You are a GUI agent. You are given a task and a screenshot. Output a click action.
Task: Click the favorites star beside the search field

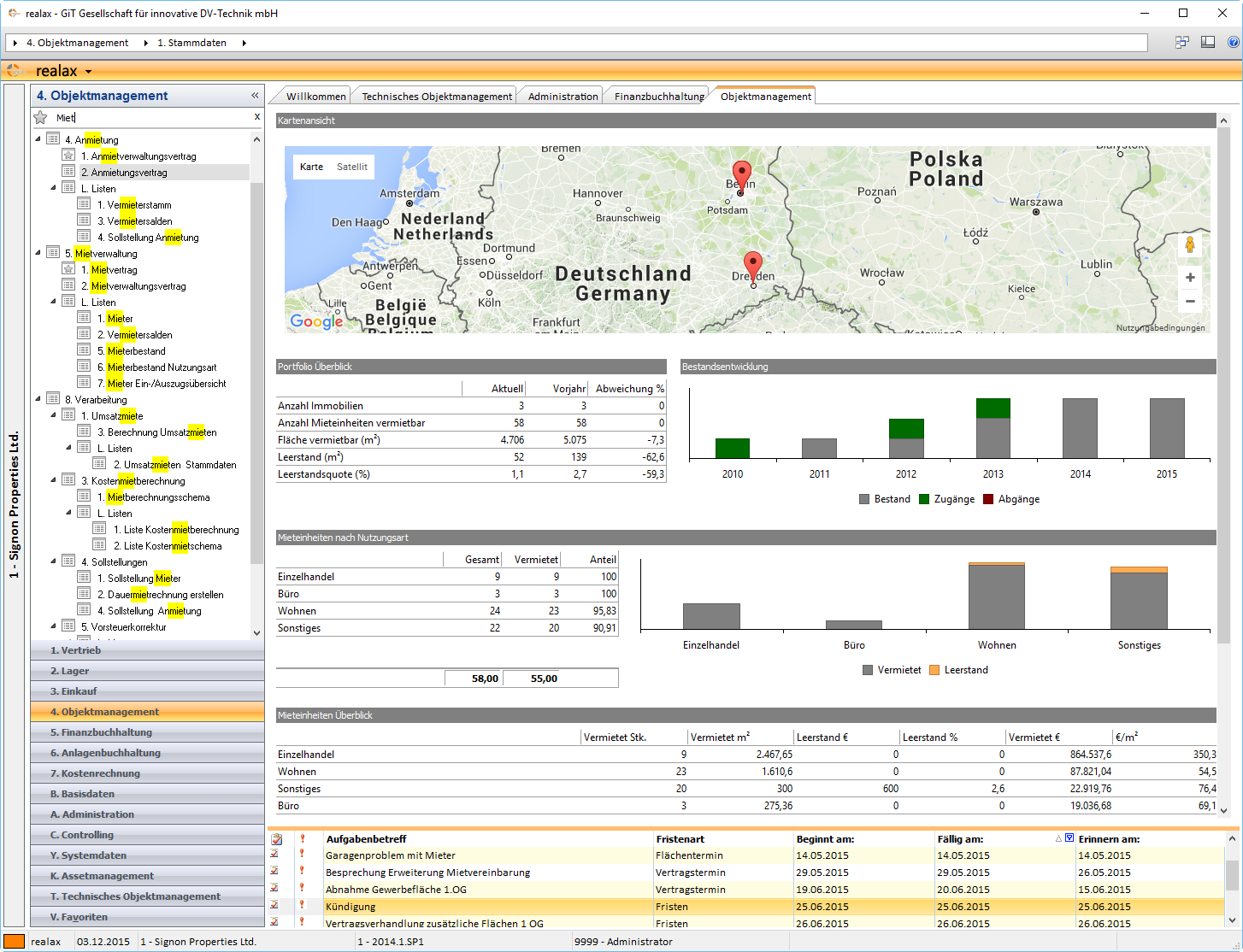pyautogui.click(x=40, y=117)
